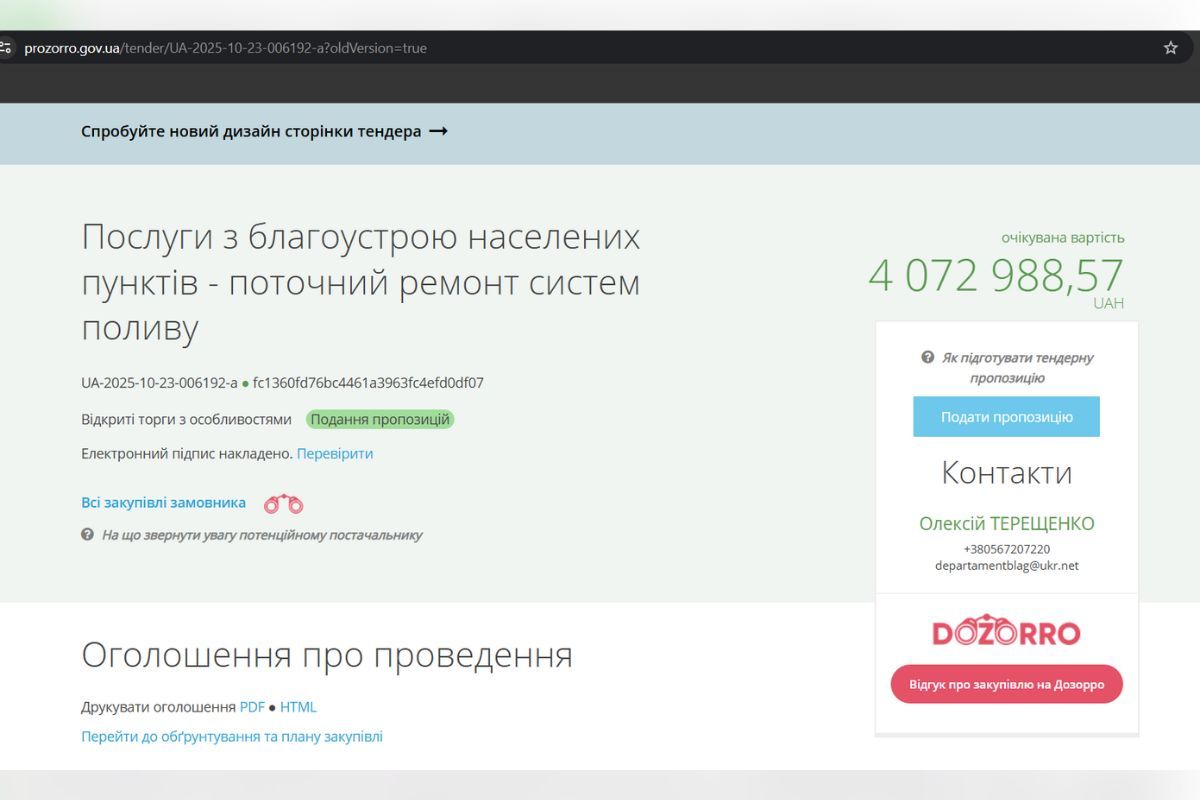
Task: Click the email departamentblag@ukr.net
Action: [x=1006, y=566]
